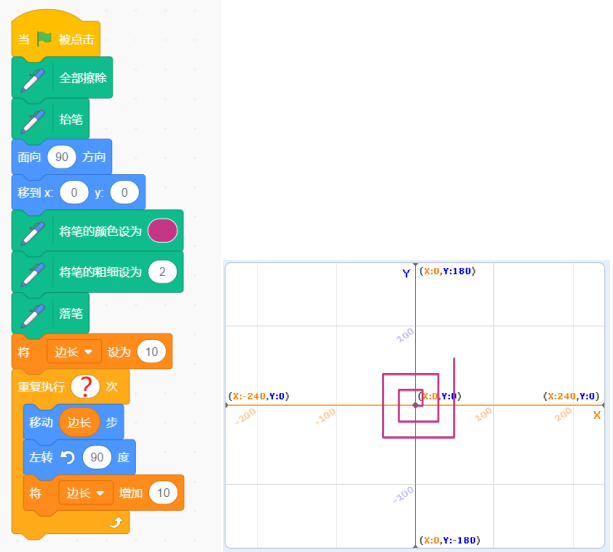Select the x value field in 移到 block
The image size is (613, 552).
tap(74, 192)
